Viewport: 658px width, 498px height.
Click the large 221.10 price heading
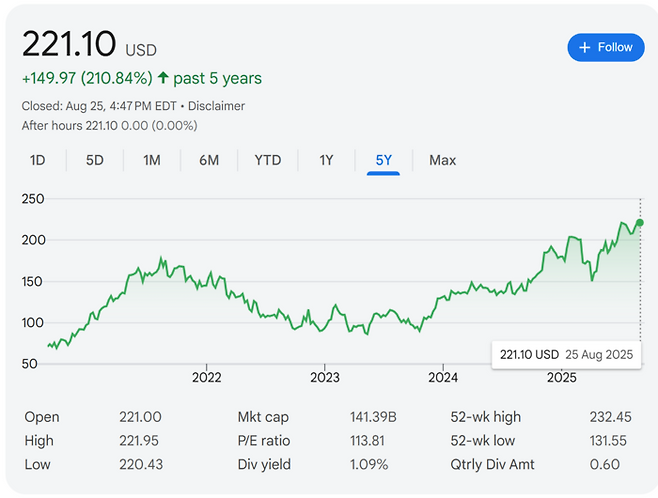[x=68, y=45]
